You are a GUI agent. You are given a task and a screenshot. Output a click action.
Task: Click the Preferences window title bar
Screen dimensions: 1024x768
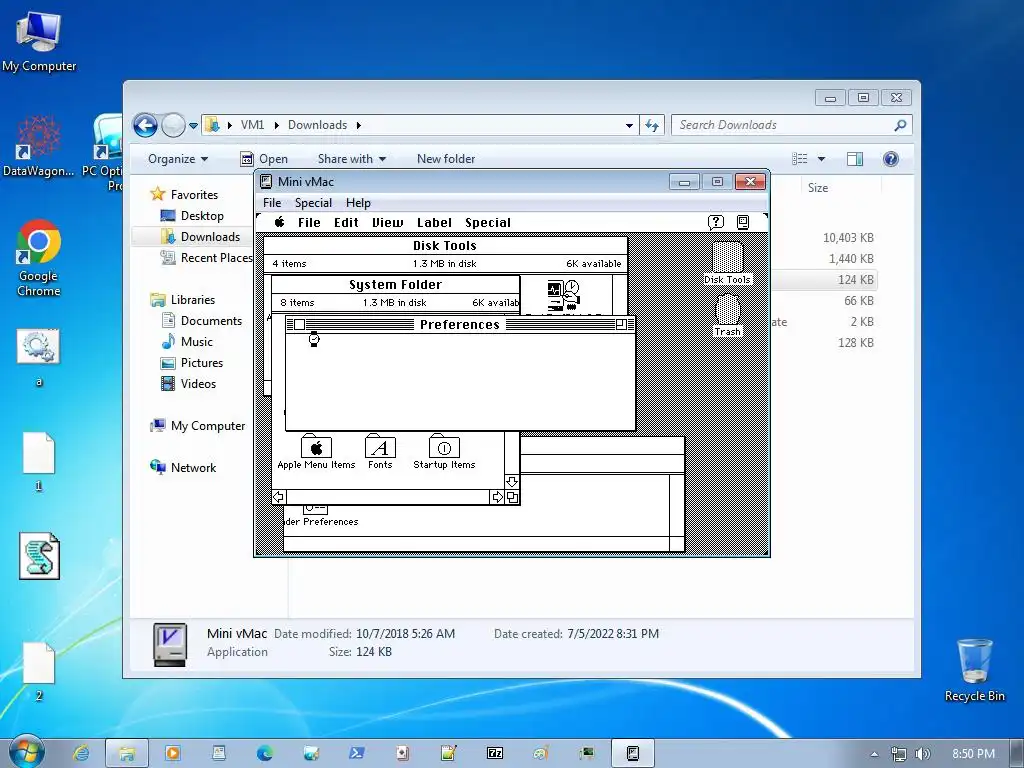[x=460, y=325]
